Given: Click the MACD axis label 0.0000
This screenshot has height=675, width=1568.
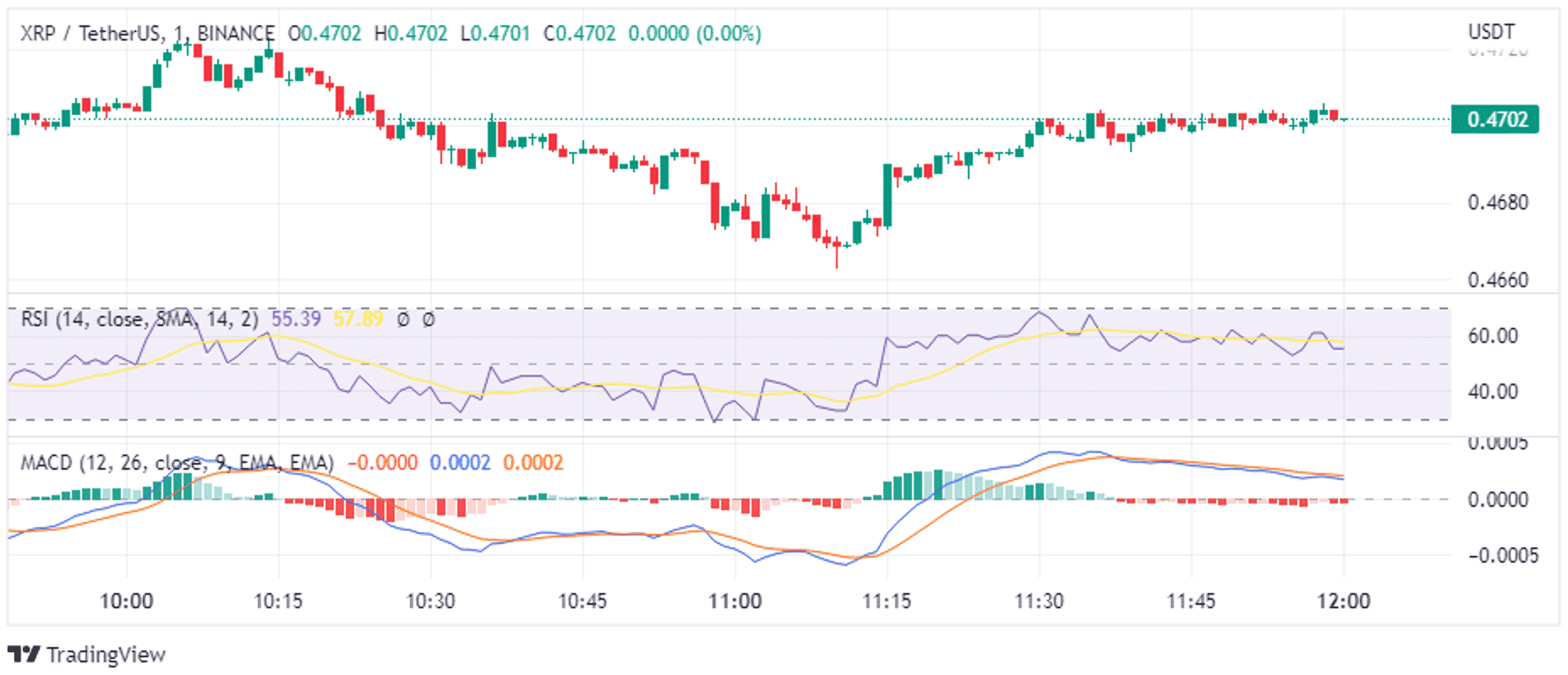Looking at the screenshot, I should [x=1498, y=500].
